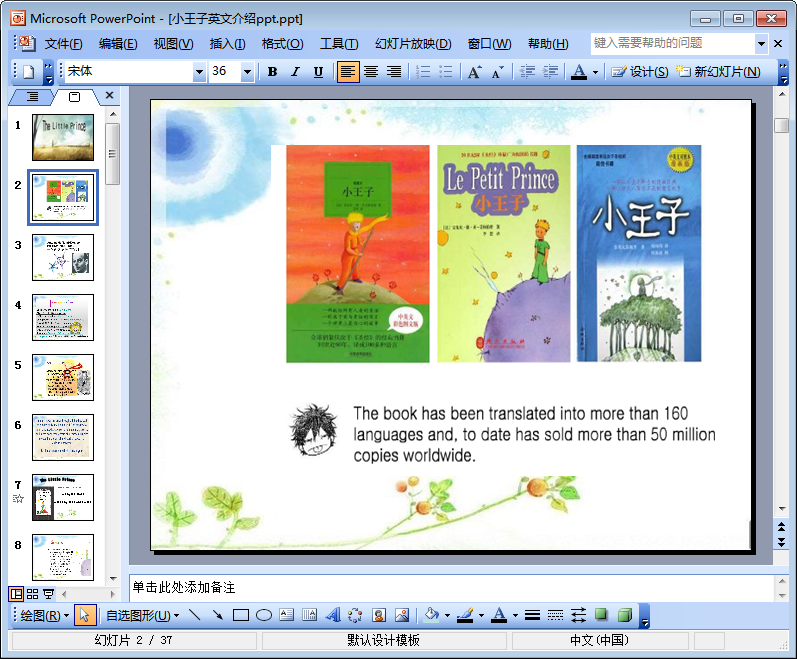
Task: Decrease indent level
Action: click(x=527, y=72)
